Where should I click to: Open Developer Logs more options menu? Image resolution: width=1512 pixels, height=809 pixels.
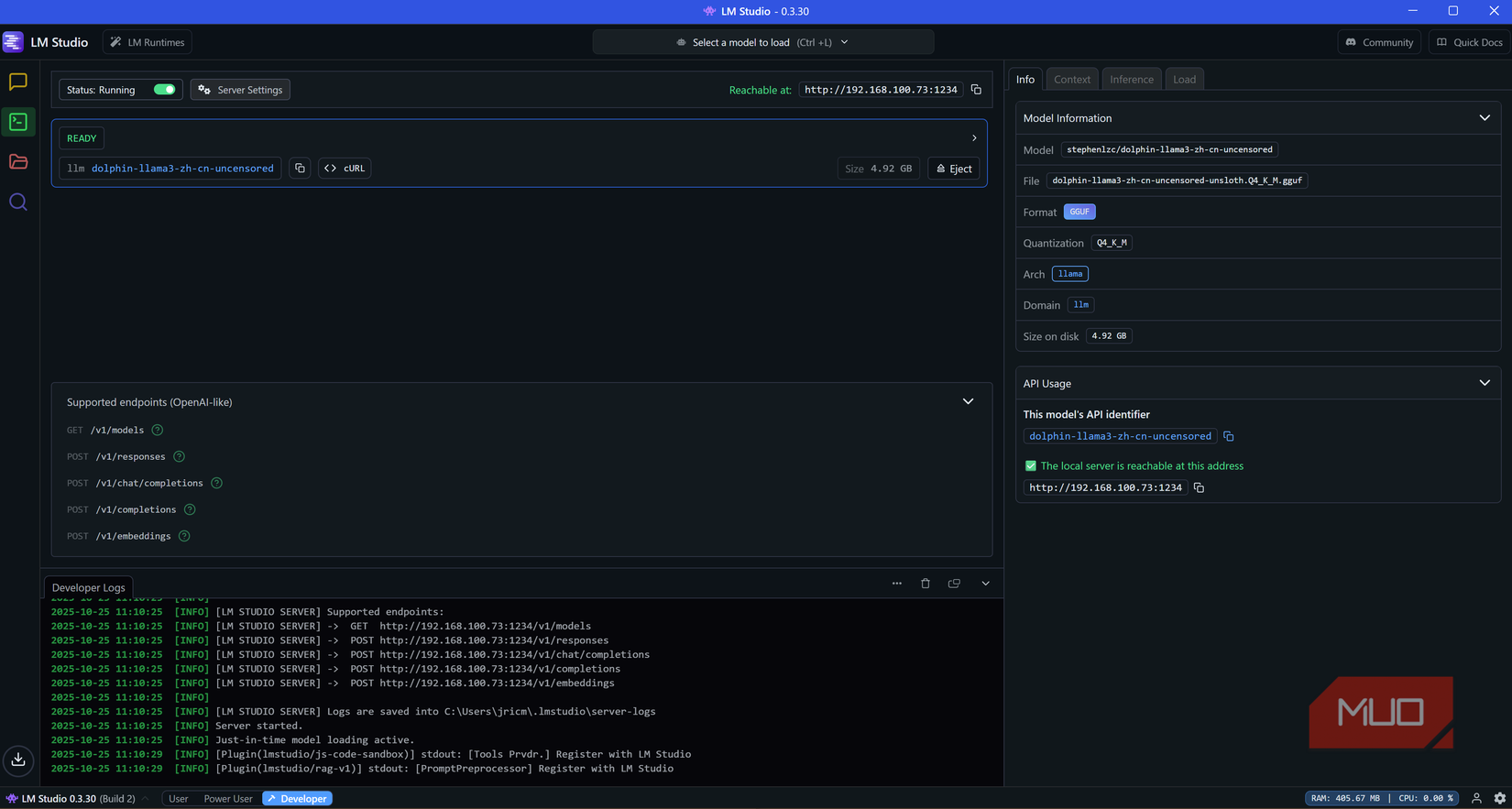[x=897, y=584]
